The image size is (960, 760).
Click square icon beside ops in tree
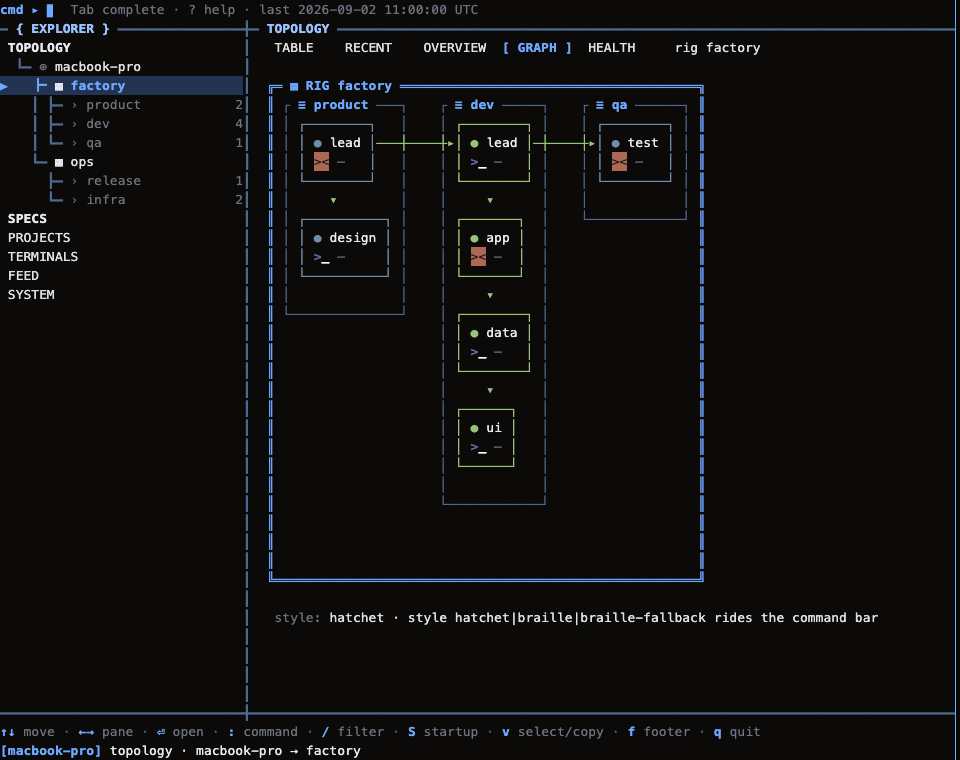[59, 162]
